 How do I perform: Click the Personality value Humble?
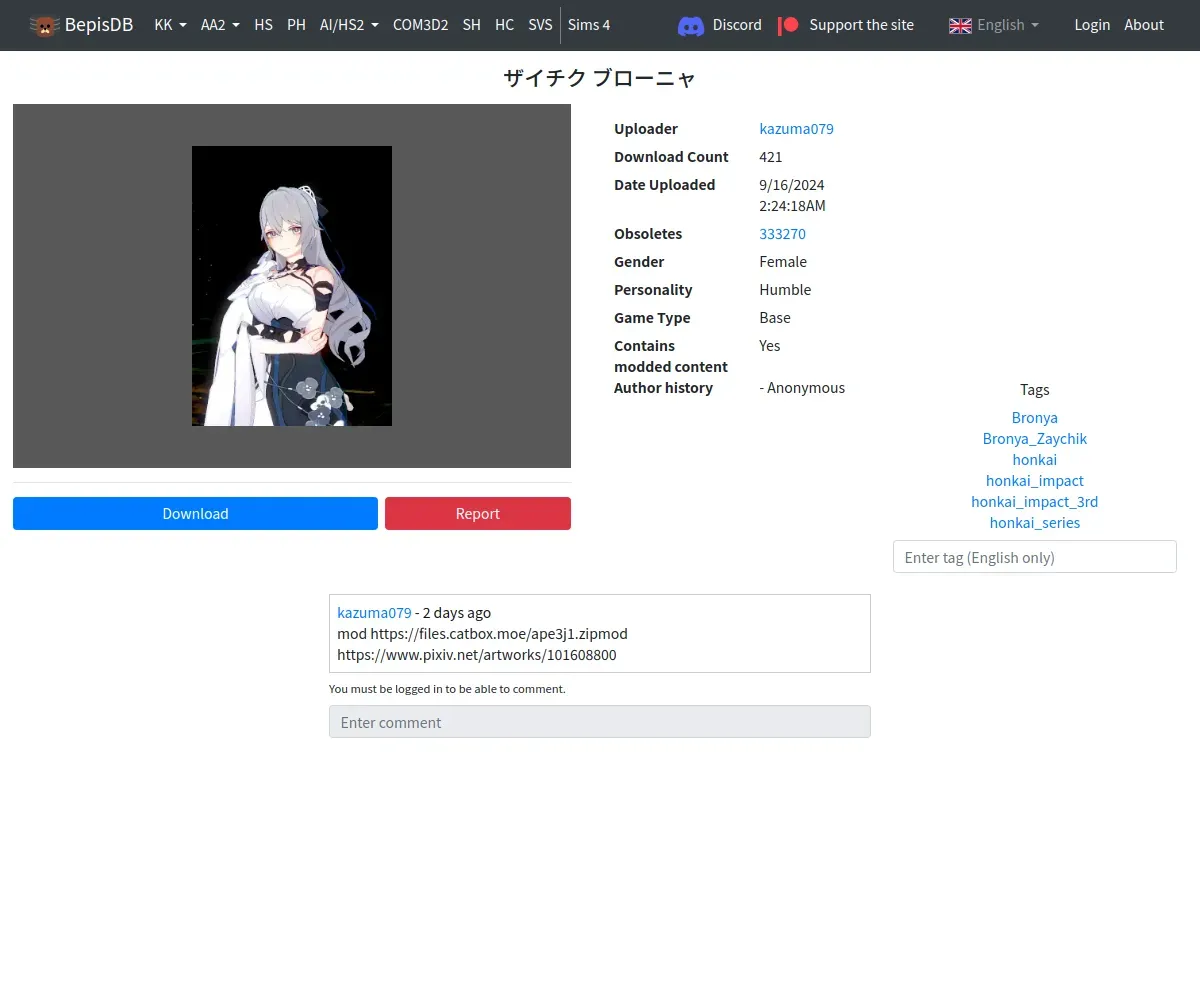point(785,290)
